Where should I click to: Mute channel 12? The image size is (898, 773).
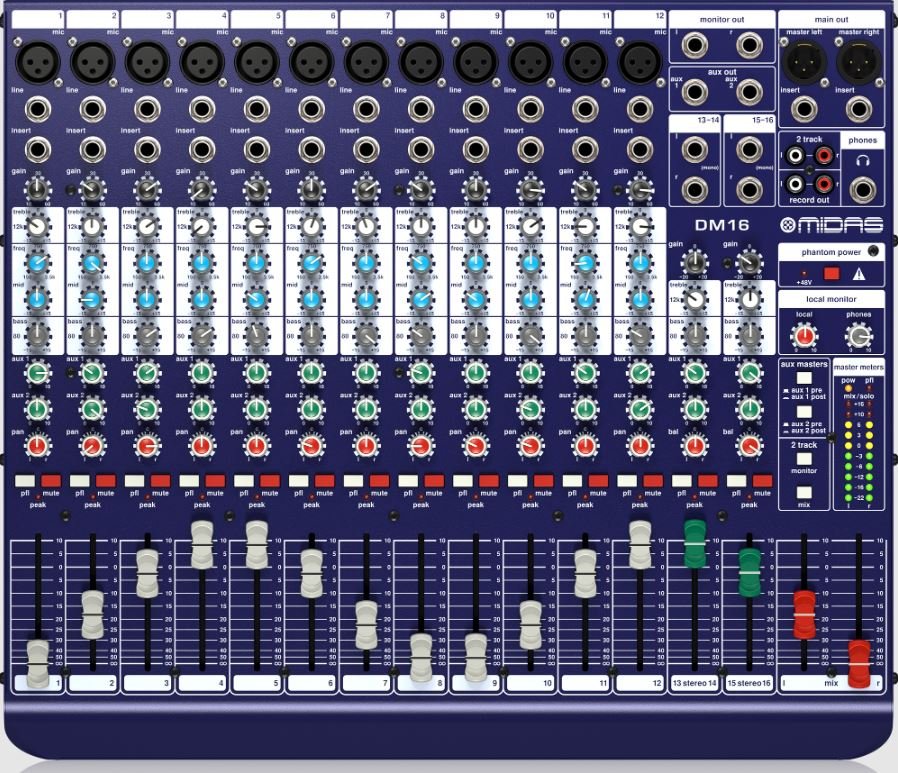(x=653, y=480)
